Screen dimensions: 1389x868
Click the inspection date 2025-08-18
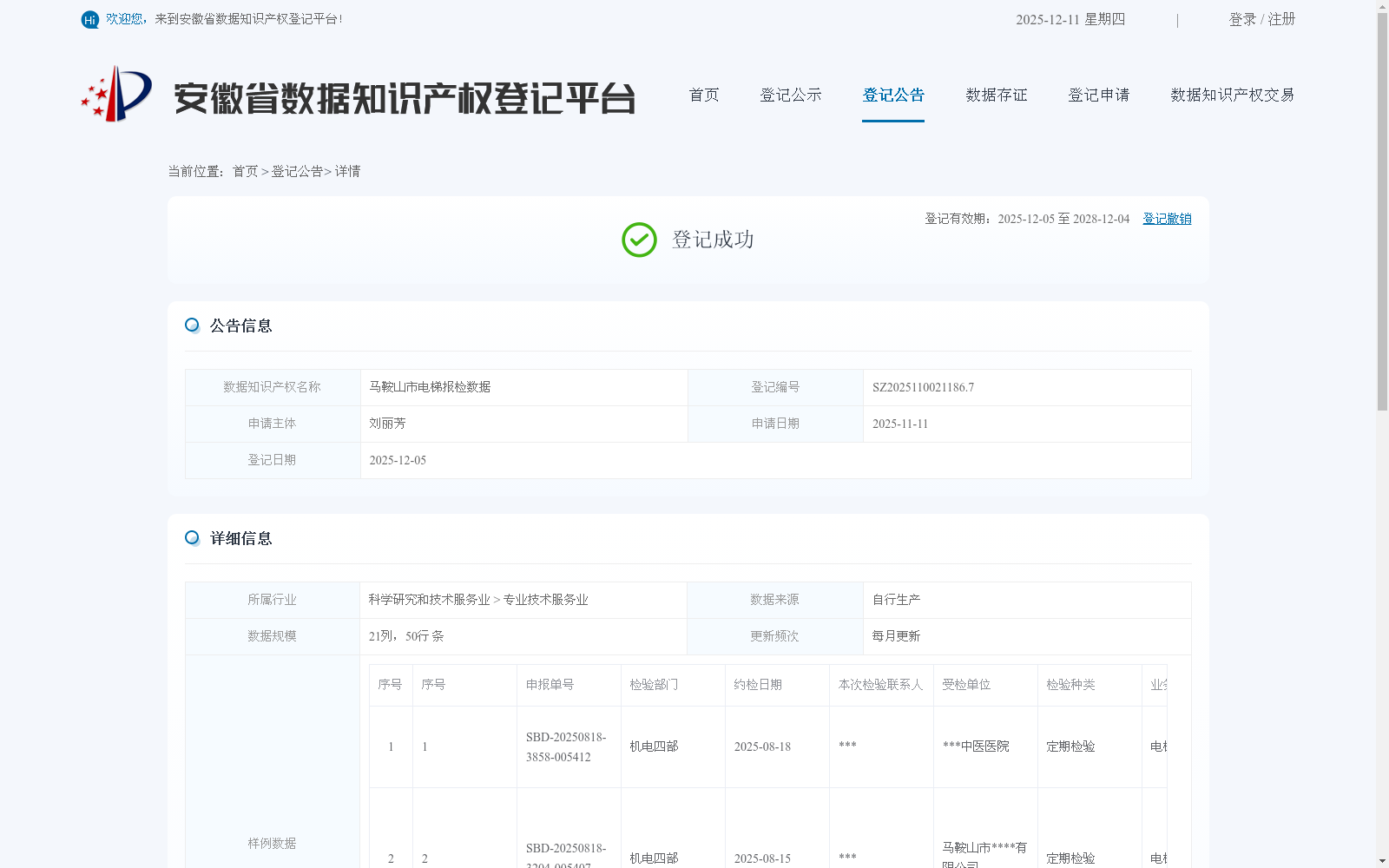762,747
